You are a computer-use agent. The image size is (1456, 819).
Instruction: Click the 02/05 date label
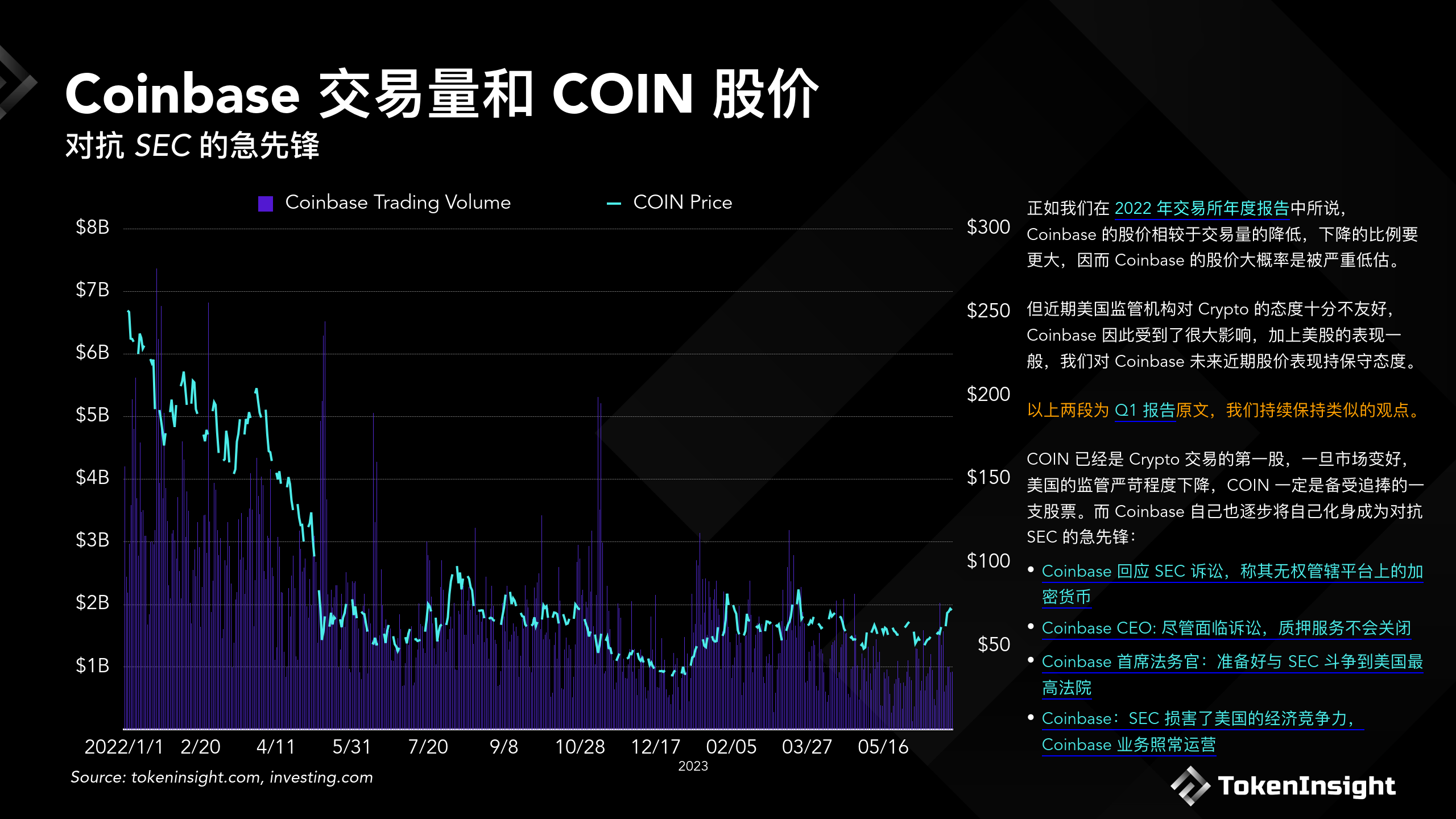point(731,747)
